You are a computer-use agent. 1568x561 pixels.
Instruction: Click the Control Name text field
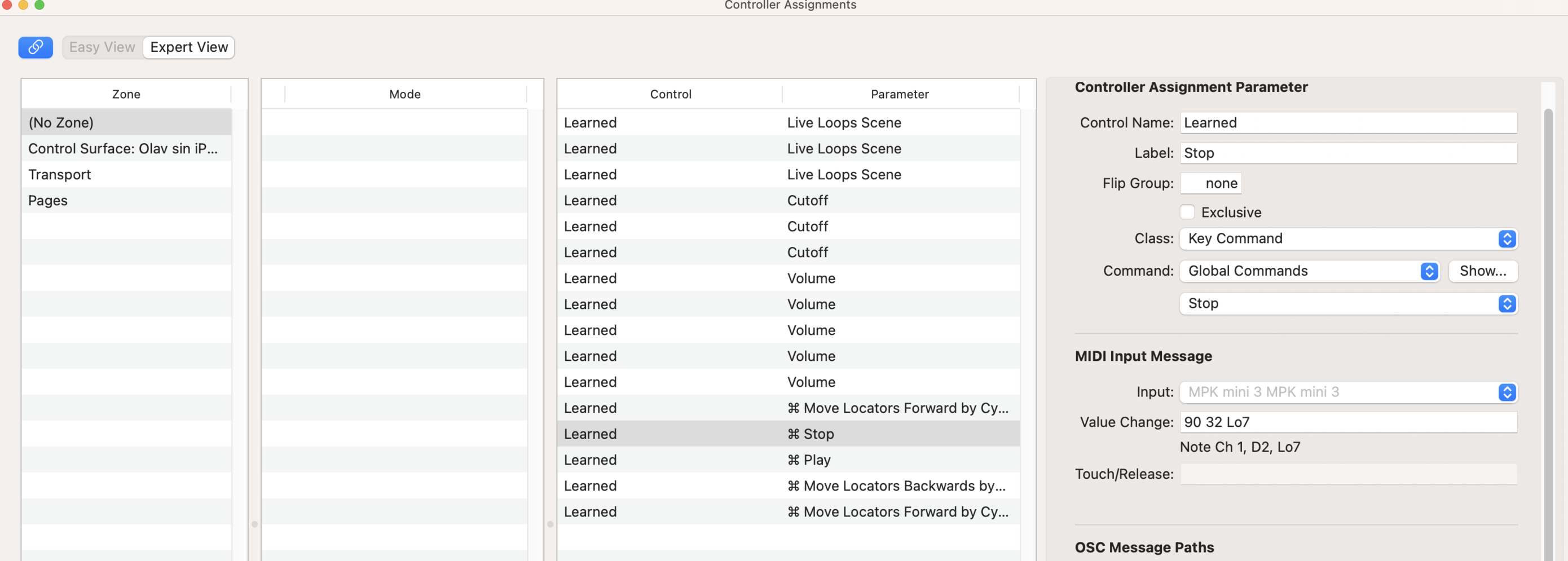pyautogui.click(x=1347, y=122)
